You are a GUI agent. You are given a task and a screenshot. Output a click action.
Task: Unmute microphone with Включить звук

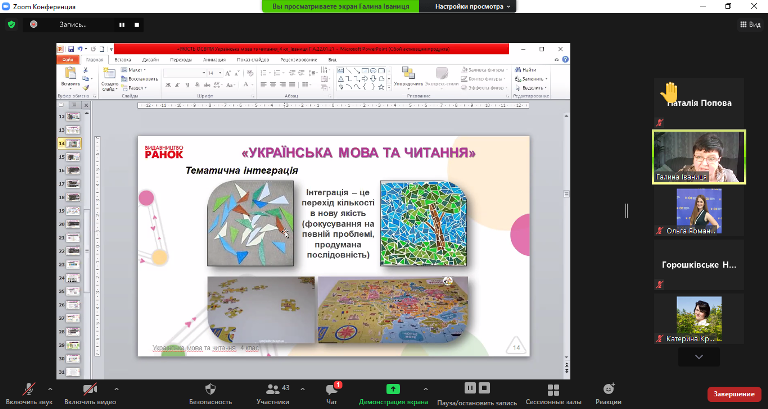tap(29, 393)
